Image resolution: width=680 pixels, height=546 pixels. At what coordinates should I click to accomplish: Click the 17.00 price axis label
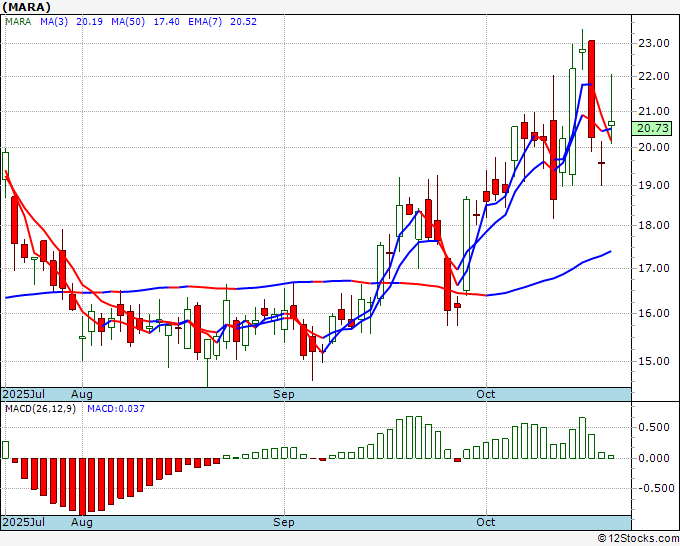point(654,268)
